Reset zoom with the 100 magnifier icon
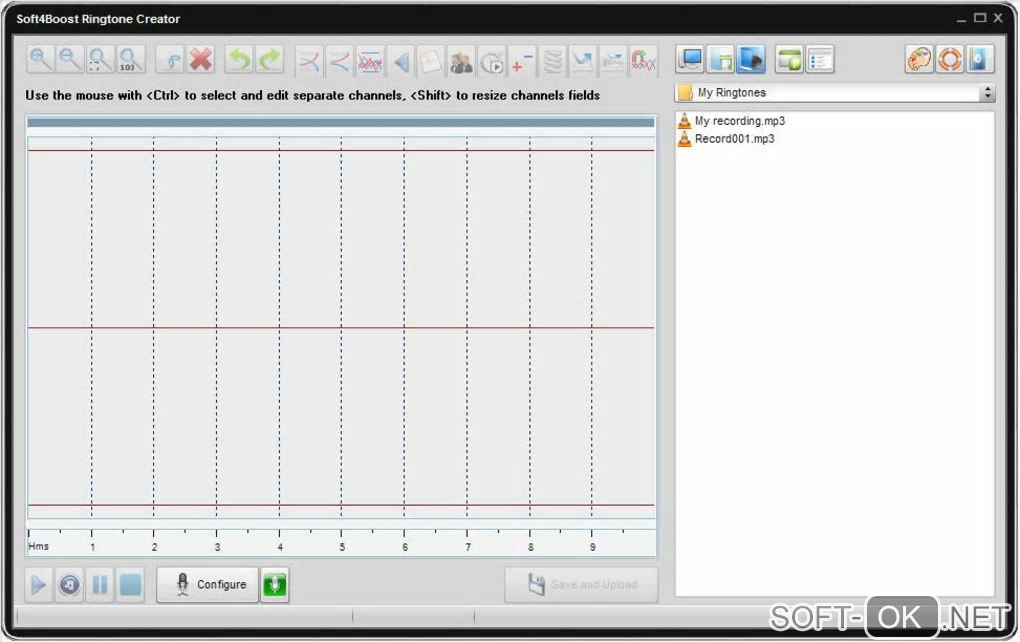Image resolution: width=1020 pixels, height=642 pixels. click(x=129, y=60)
